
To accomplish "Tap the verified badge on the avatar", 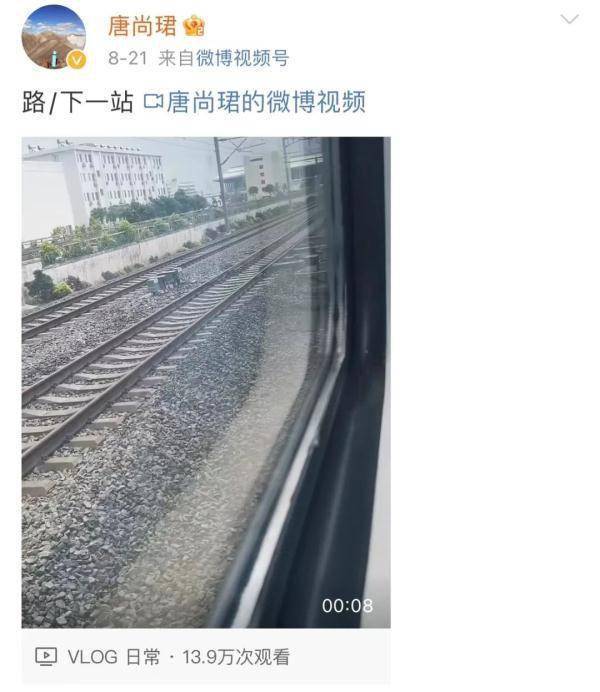I will 77,60.
